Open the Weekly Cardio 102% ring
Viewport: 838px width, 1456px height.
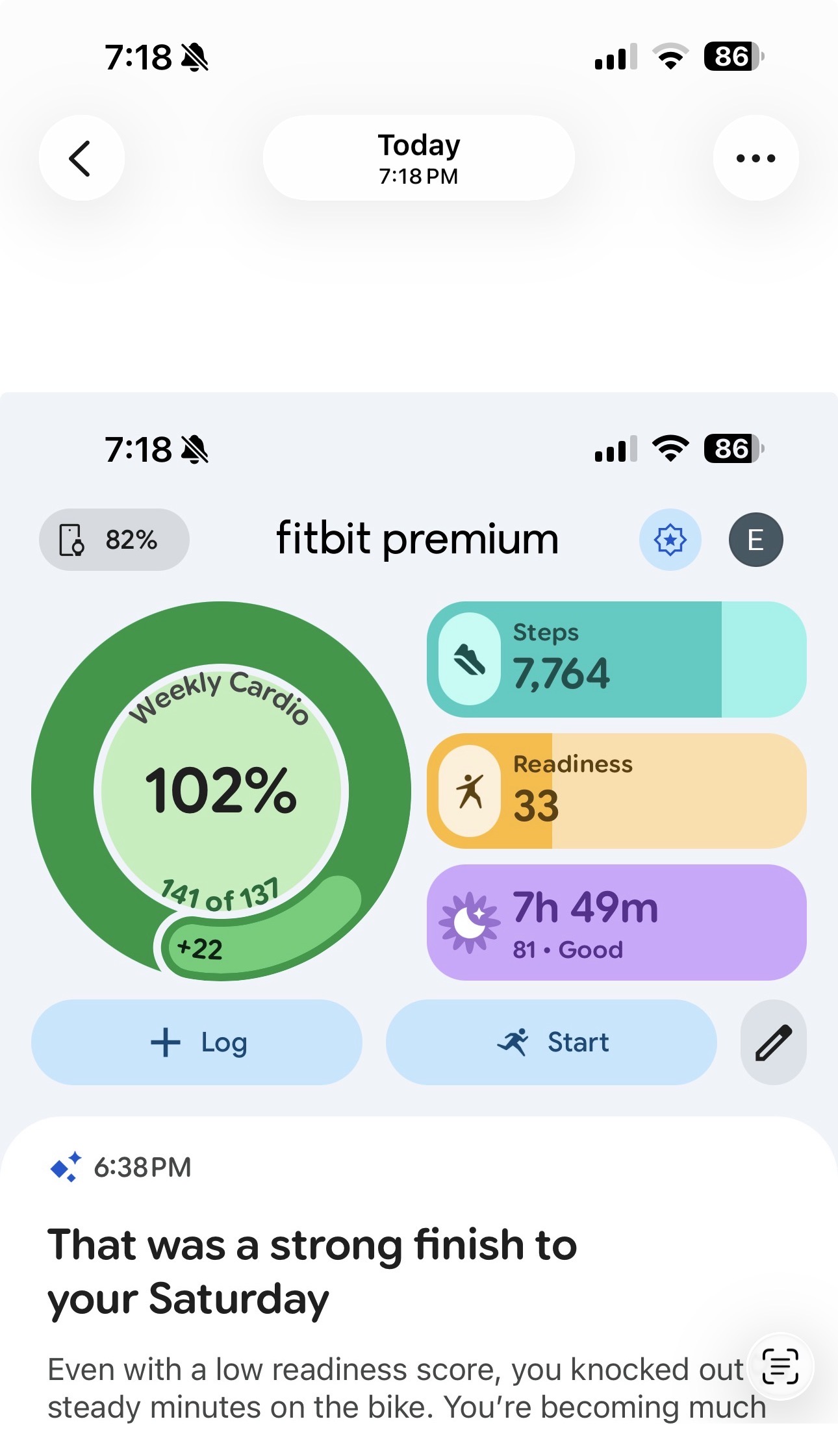pyautogui.click(x=221, y=791)
